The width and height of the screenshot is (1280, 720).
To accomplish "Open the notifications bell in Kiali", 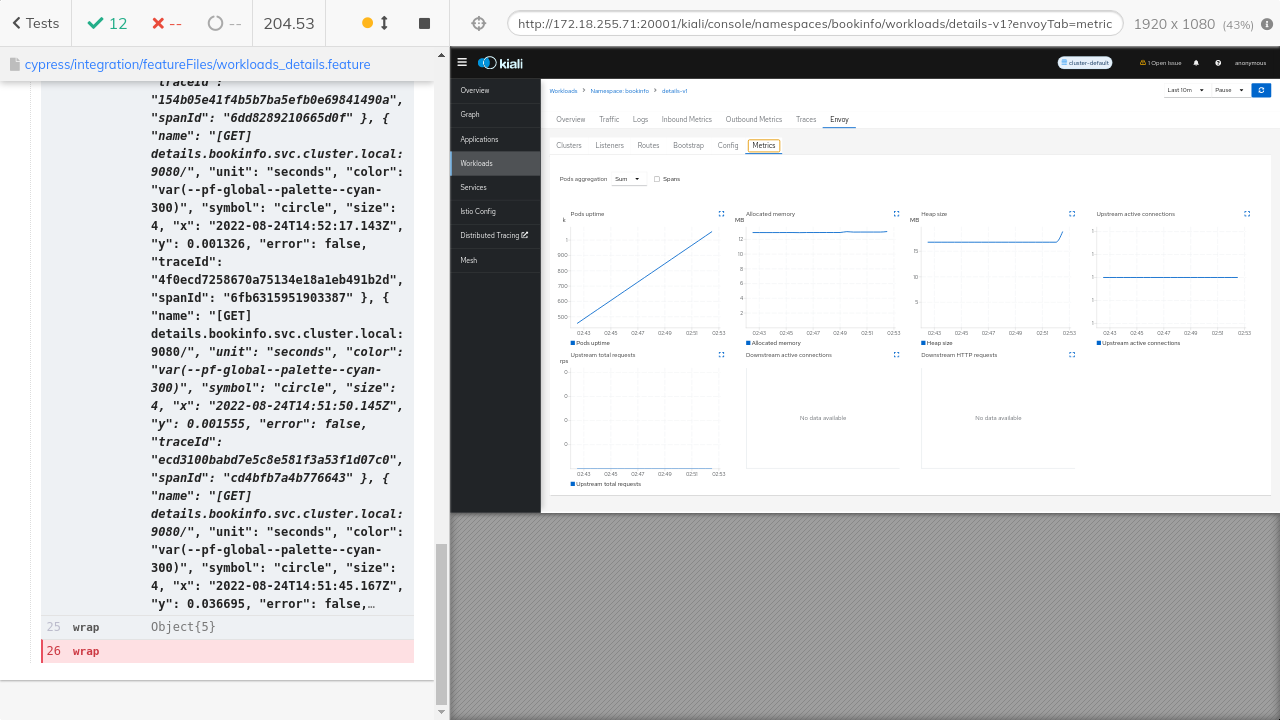I will pos(1196,63).
